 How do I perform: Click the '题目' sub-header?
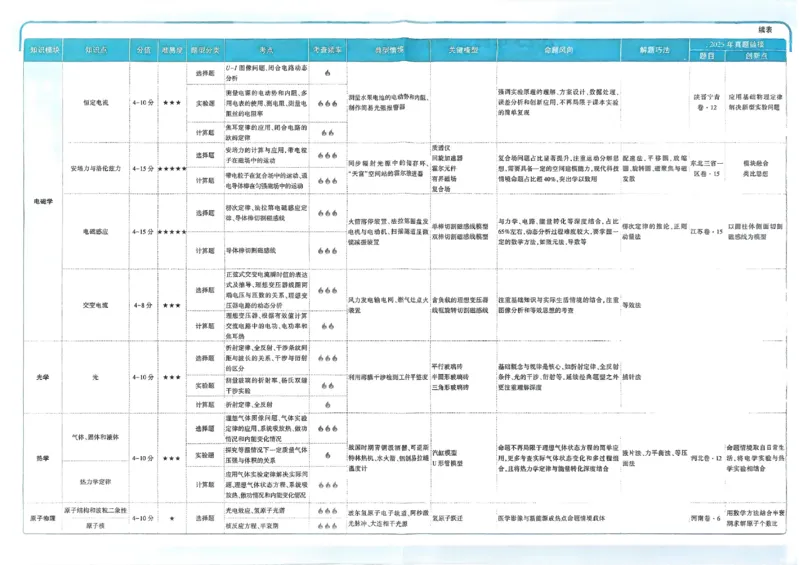(x=707, y=56)
